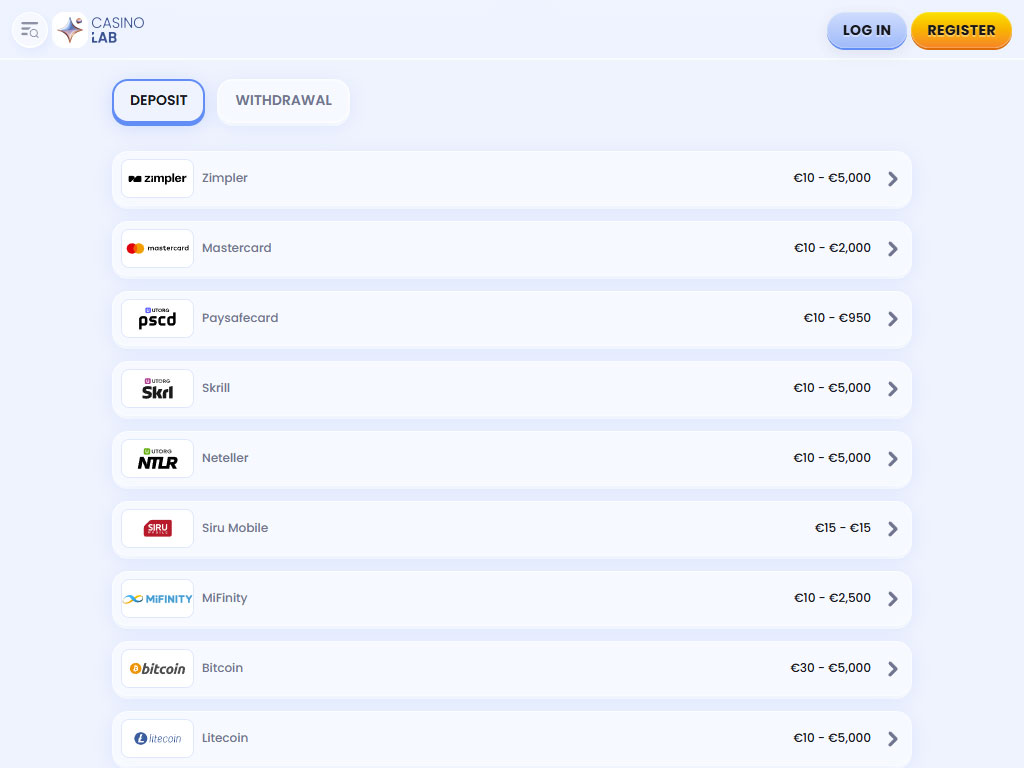Screen dimensions: 1024x768
Task: Click the €15 - €15 limit
Action: (x=842, y=528)
